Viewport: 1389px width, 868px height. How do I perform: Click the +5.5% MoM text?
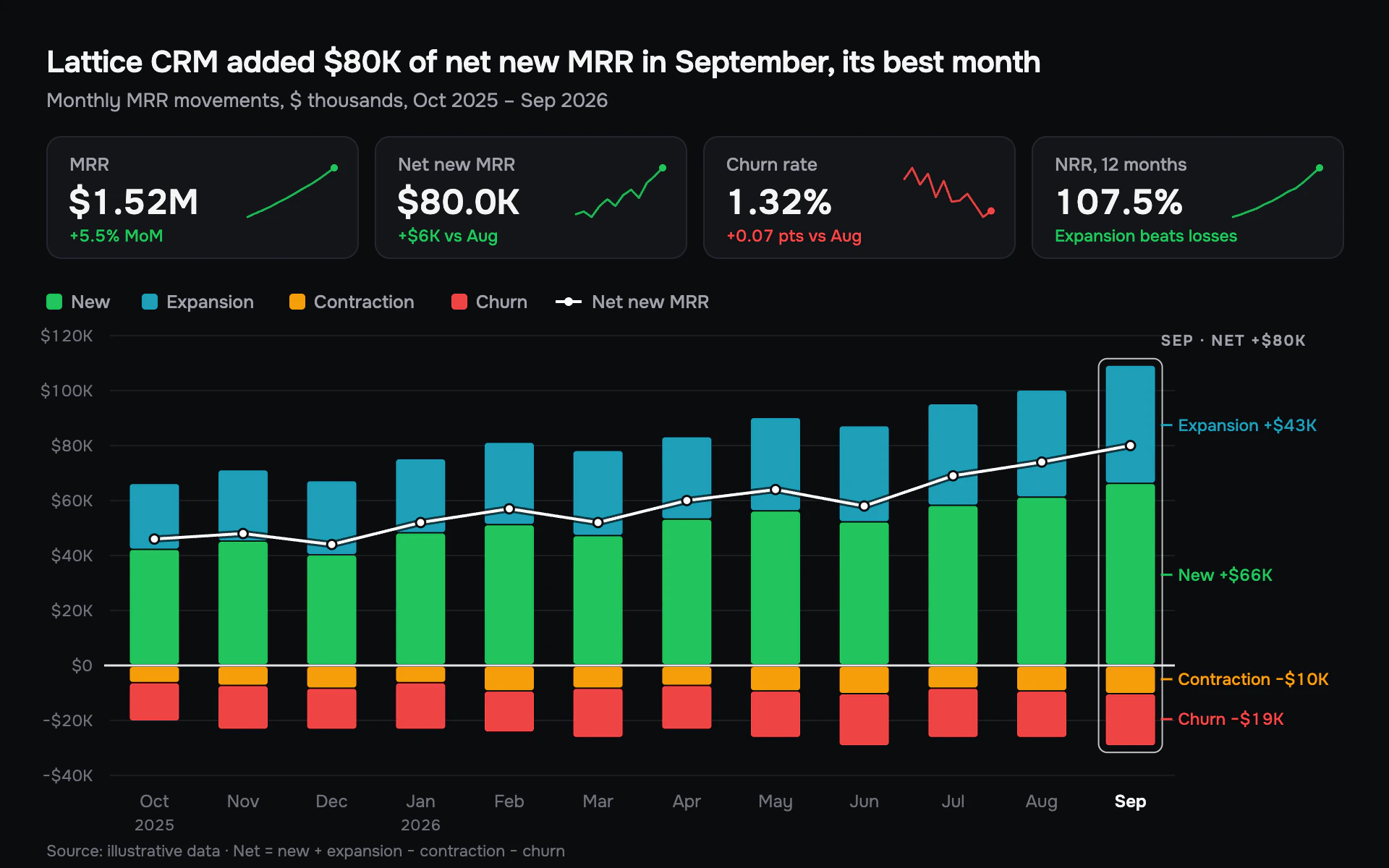[x=116, y=236]
